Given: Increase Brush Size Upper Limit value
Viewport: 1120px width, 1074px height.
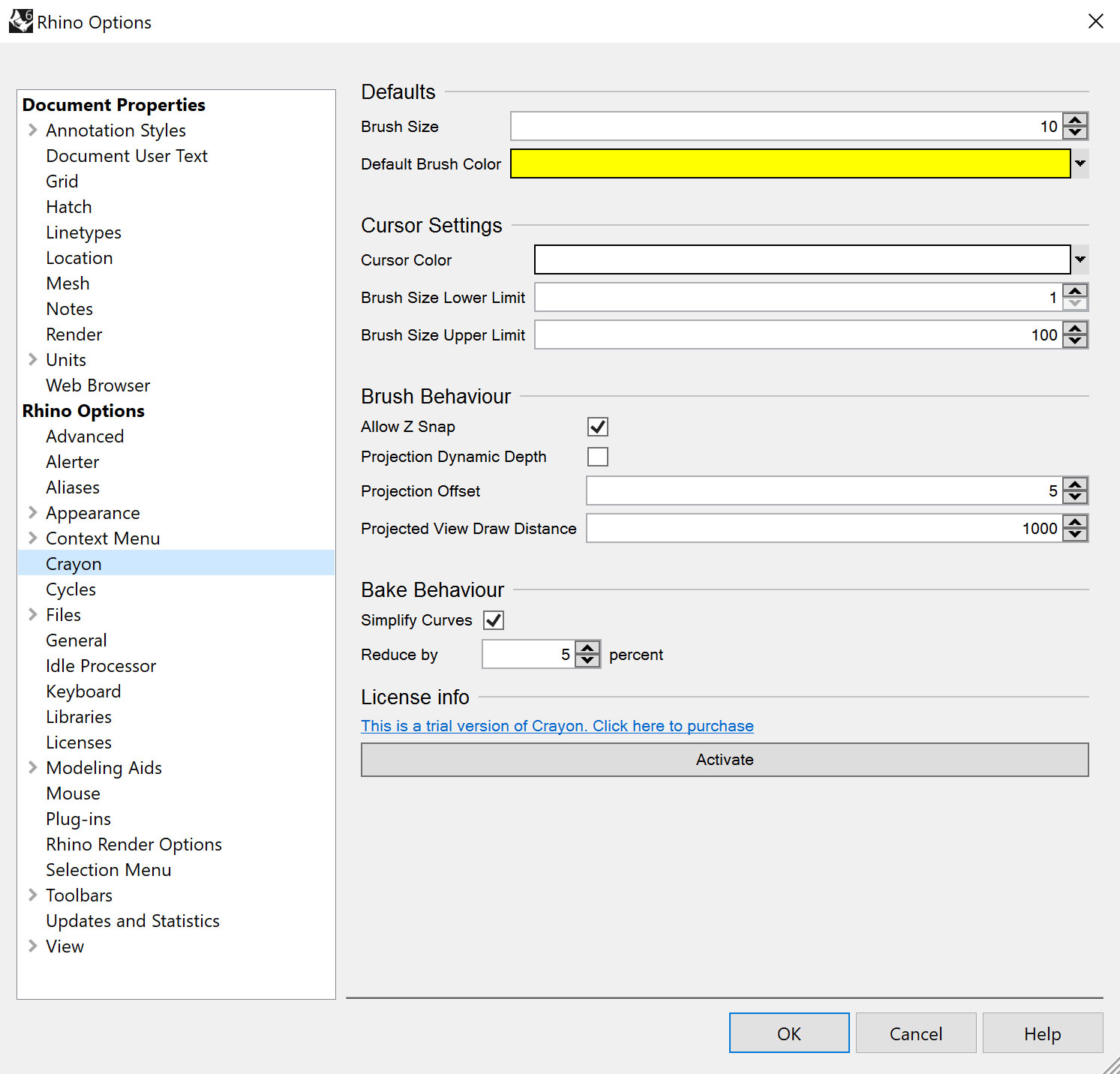Looking at the screenshot, I should 1075,328.
